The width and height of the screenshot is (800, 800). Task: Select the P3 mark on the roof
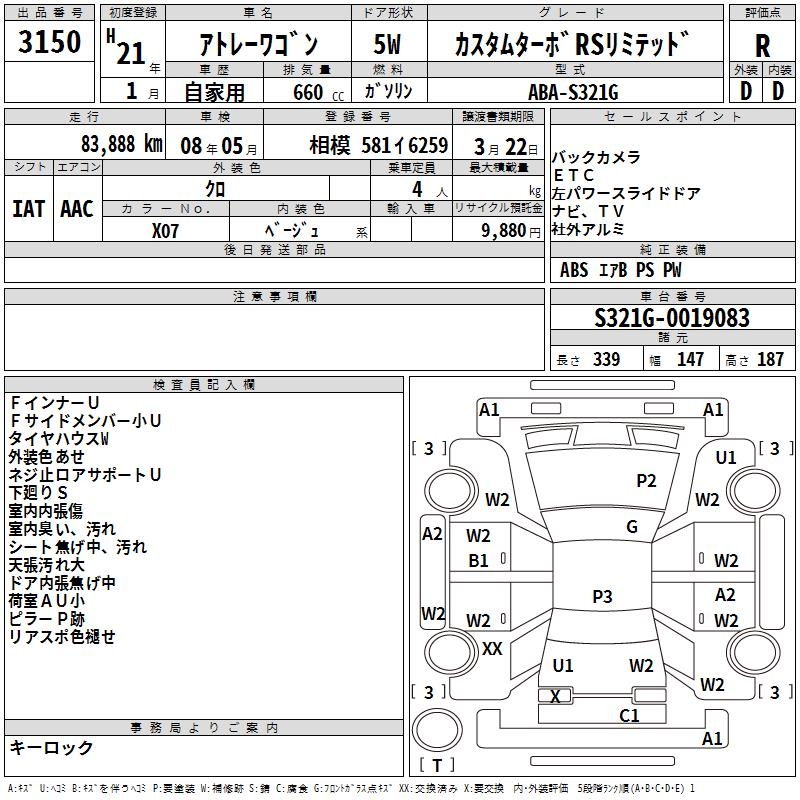(x=602, y=596)
